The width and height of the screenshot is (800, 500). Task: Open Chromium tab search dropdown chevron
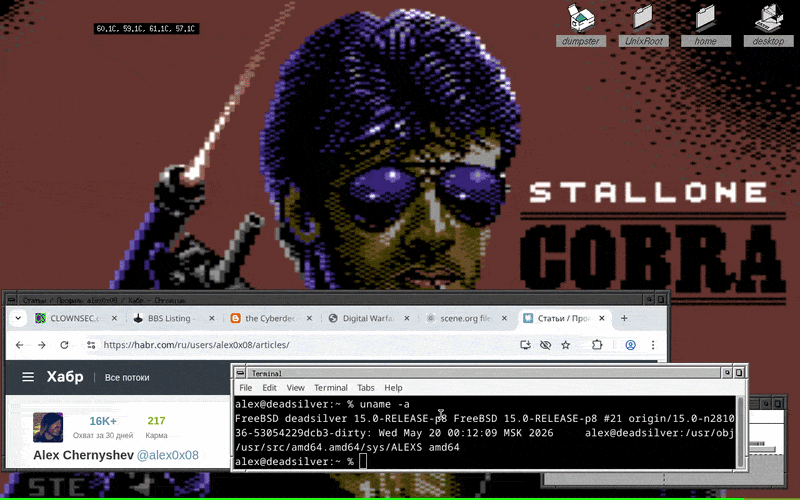tap(18, 318)
